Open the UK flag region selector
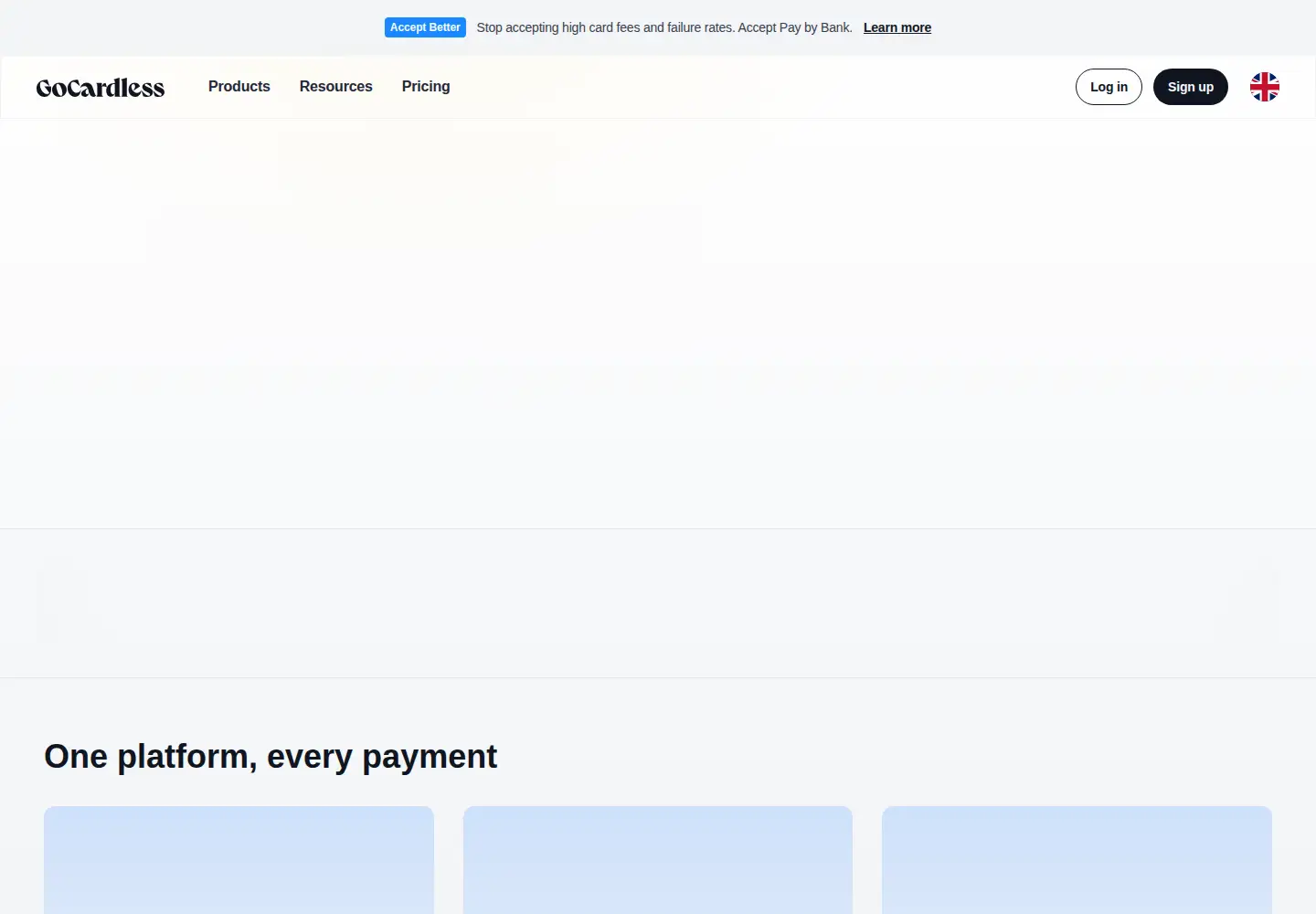This screenshot has height=914, width=1316. [1265, 87]
